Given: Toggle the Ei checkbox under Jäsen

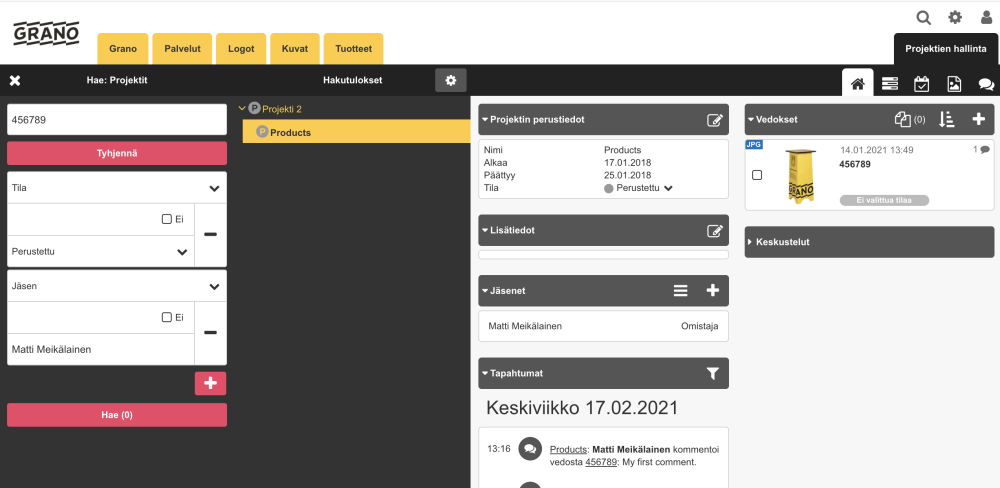Looking at the screenshot, I should point(166,317).
